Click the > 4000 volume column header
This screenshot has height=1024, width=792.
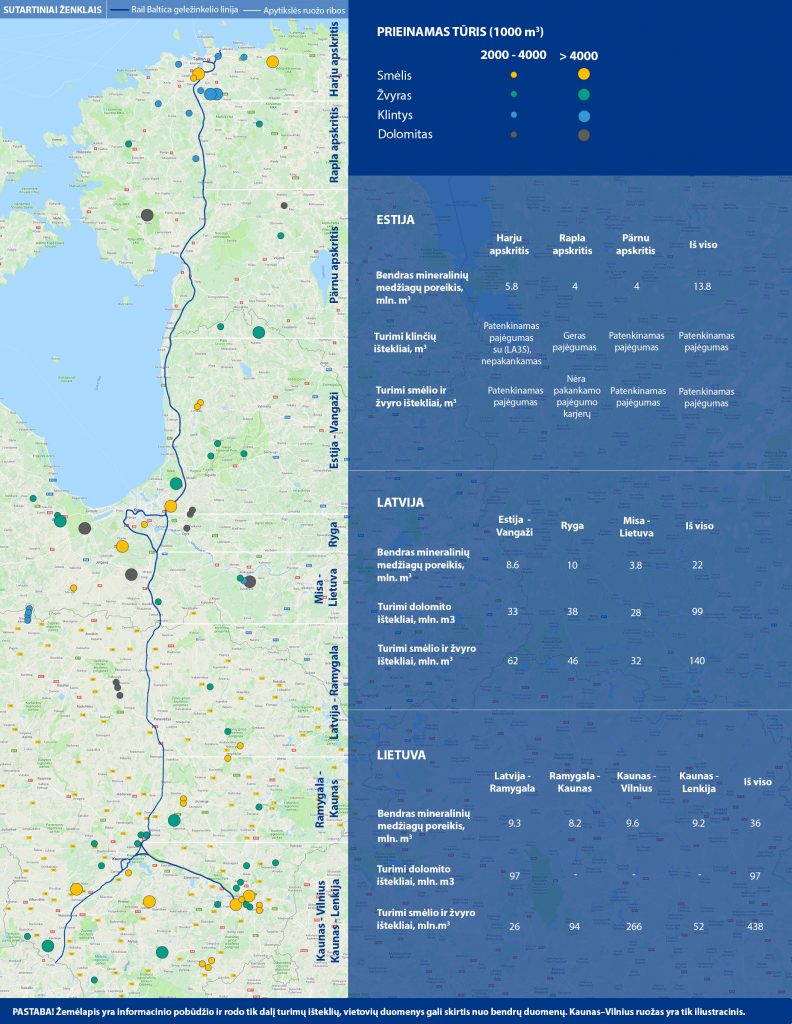[x=578, y=56]
